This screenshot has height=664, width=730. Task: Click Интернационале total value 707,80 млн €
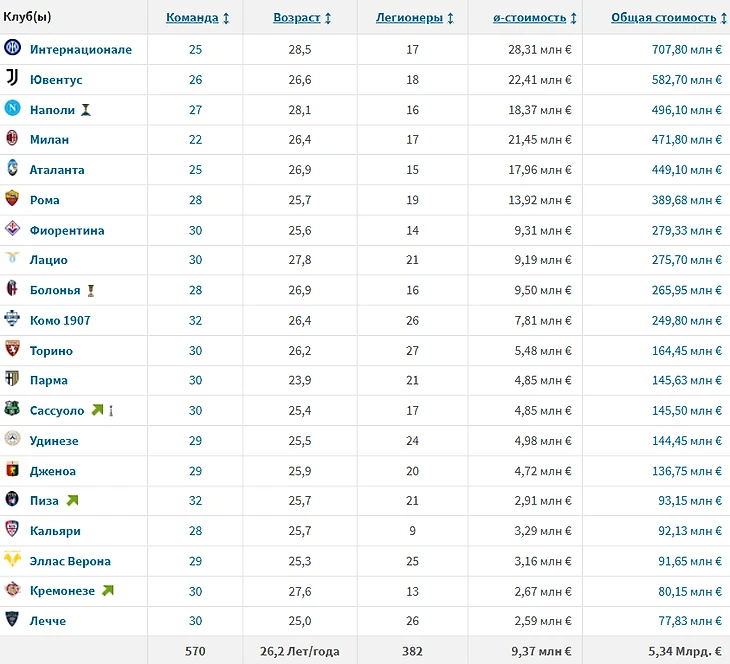687,49
